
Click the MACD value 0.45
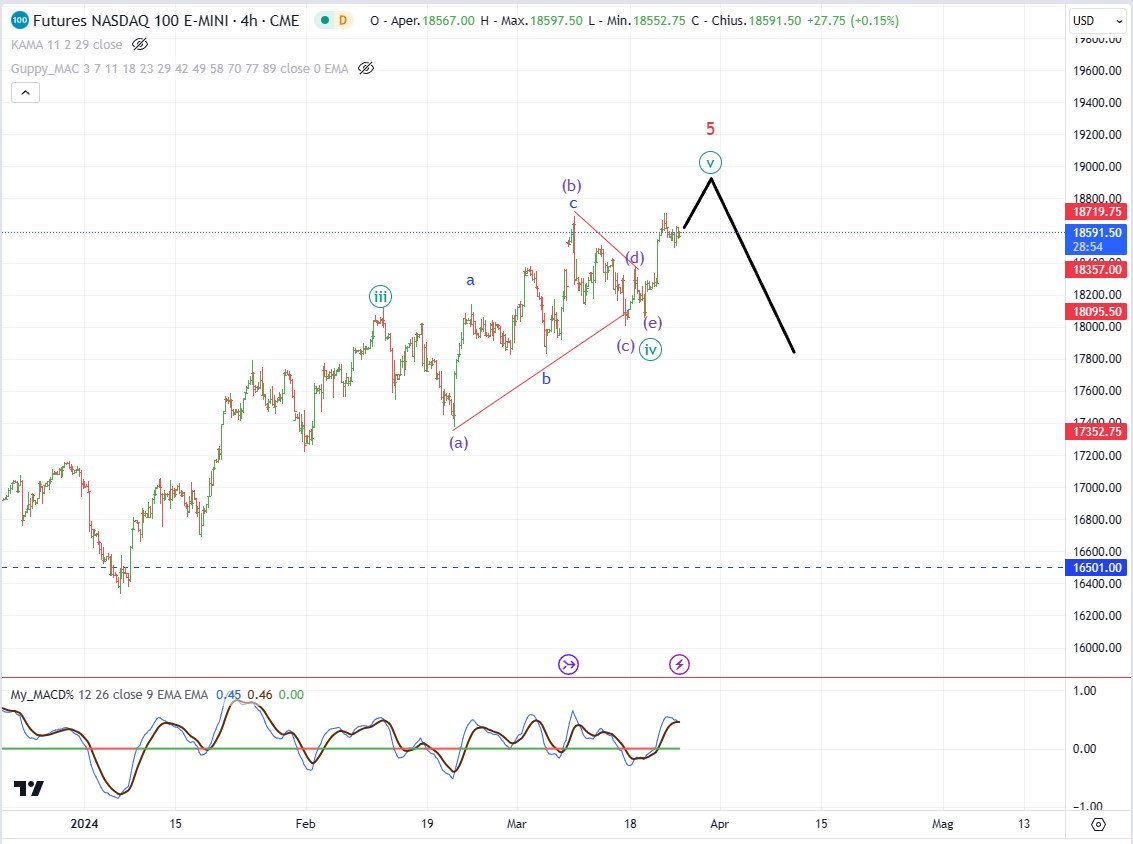228,694
